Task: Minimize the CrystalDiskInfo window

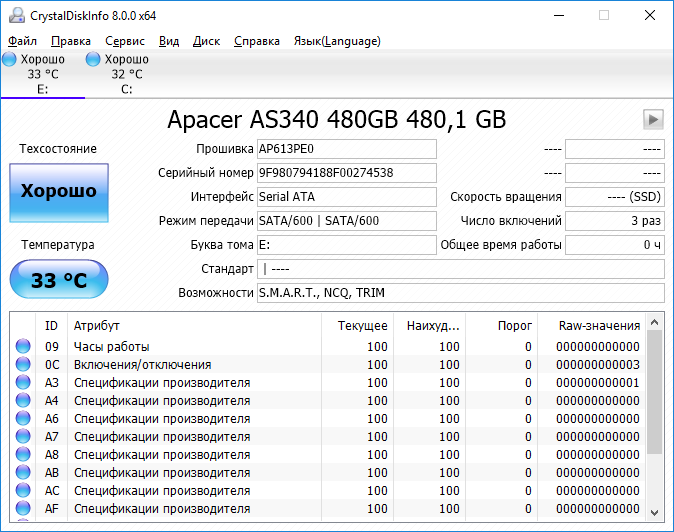Action: click(x=559, y=15)
